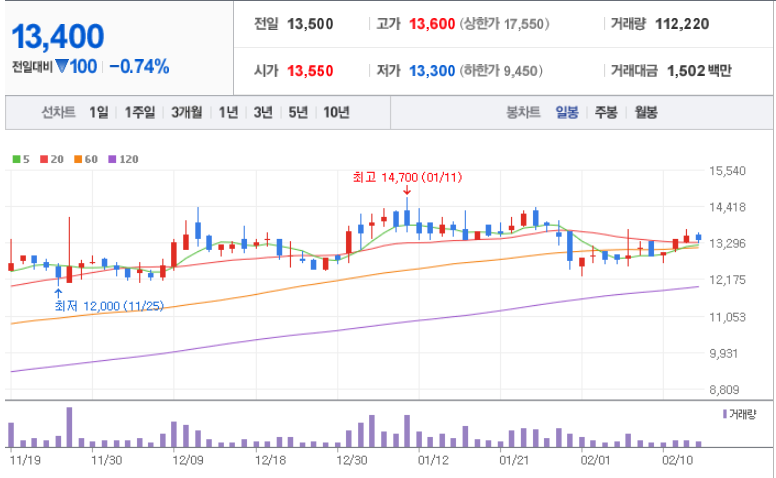Click the 12,175 price axis label
Screen dimensions: 776x478
pyautogui.click(x=727, y=280)
